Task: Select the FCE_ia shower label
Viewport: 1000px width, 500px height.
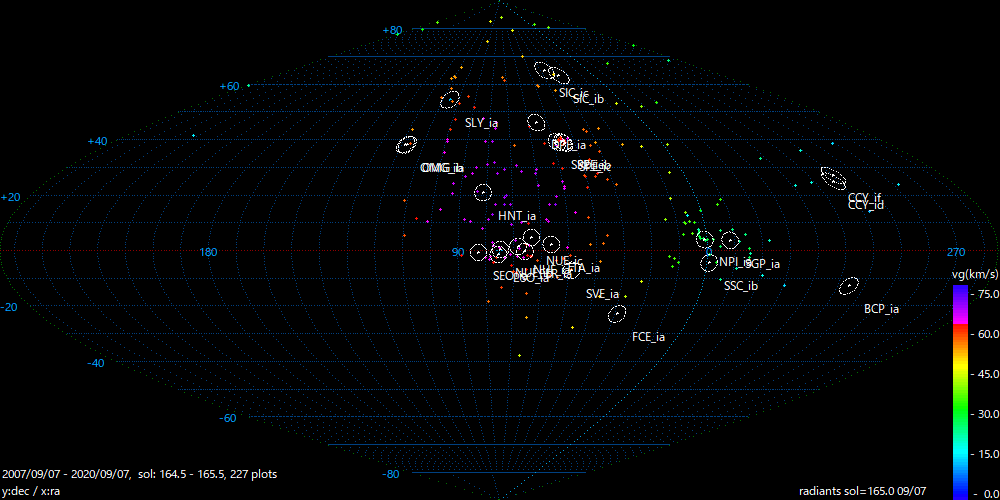Action: tap(648, 337)
